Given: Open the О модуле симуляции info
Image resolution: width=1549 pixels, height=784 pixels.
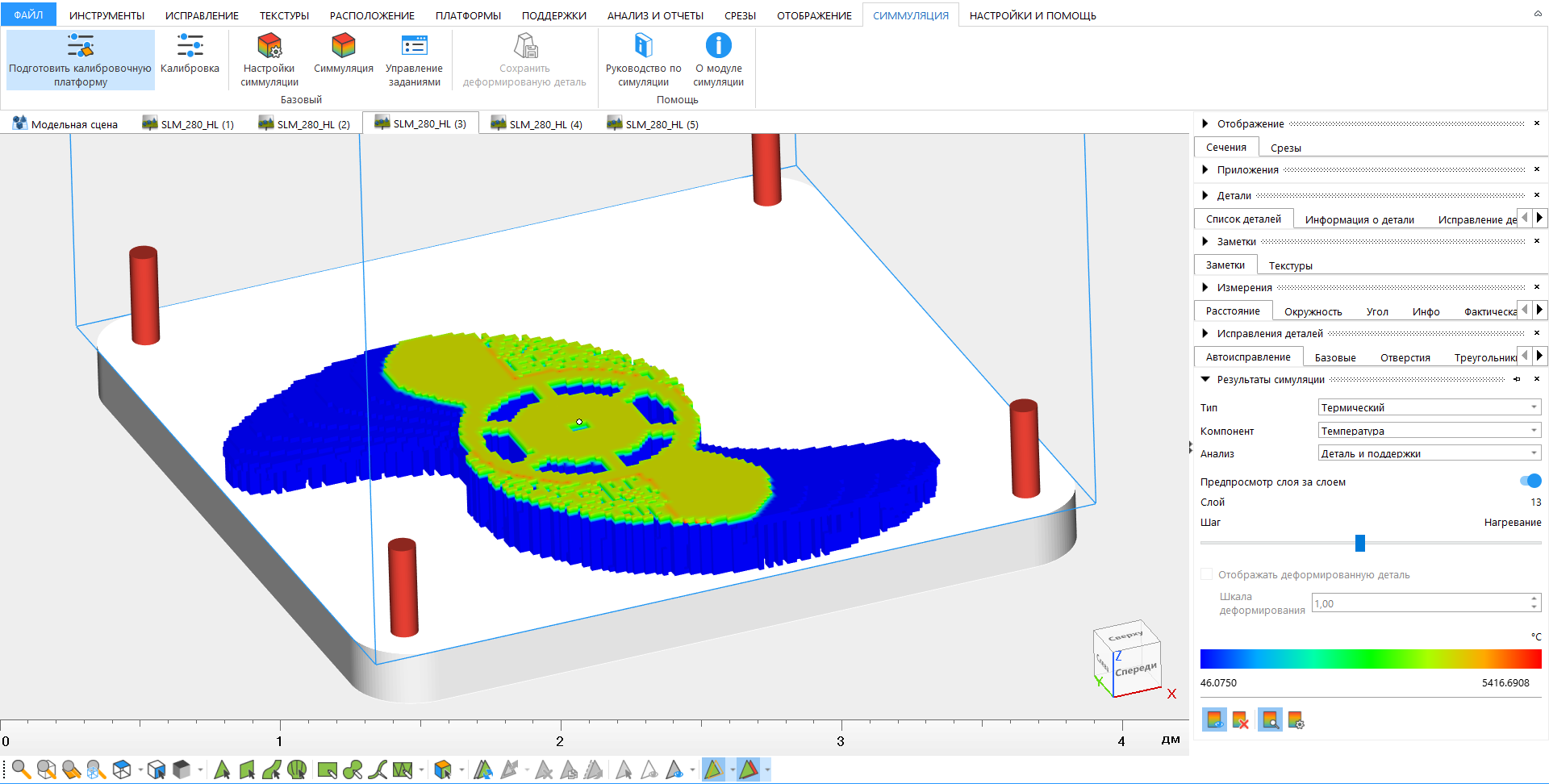Looking at the screenshot, I should coord(718,60).
